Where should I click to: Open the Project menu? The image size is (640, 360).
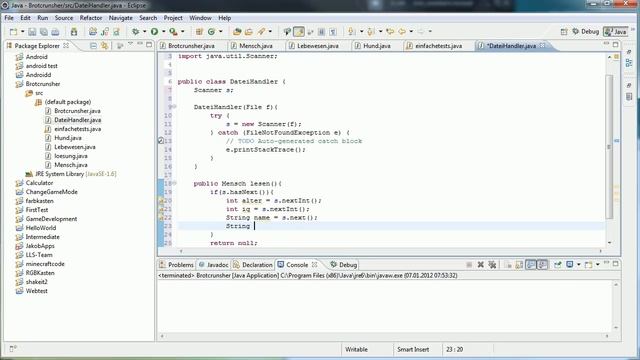coord(173,18)
